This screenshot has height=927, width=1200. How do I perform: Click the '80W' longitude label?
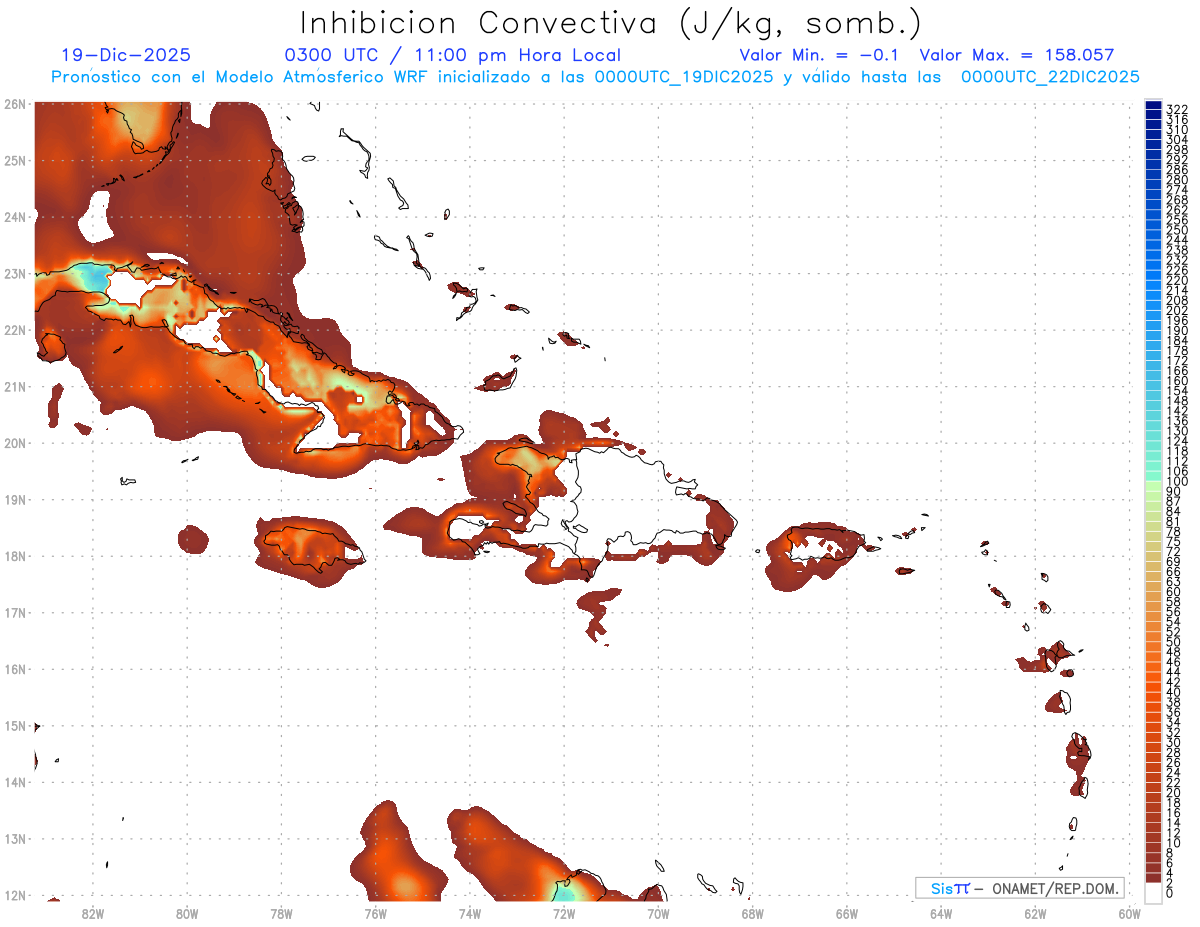187,913
